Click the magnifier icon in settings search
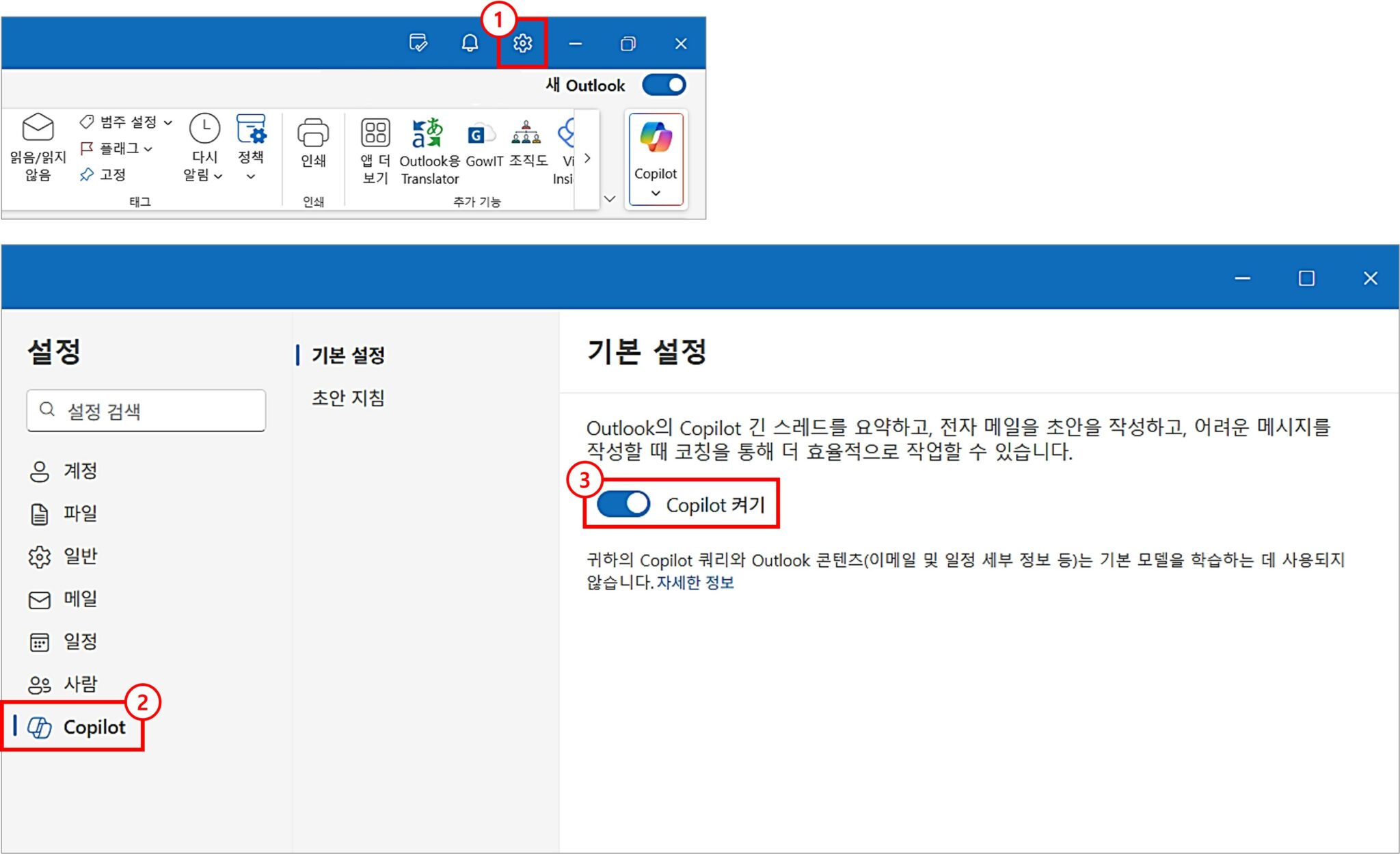This screenshot has height=854, width=1400. tap(47, 410)
